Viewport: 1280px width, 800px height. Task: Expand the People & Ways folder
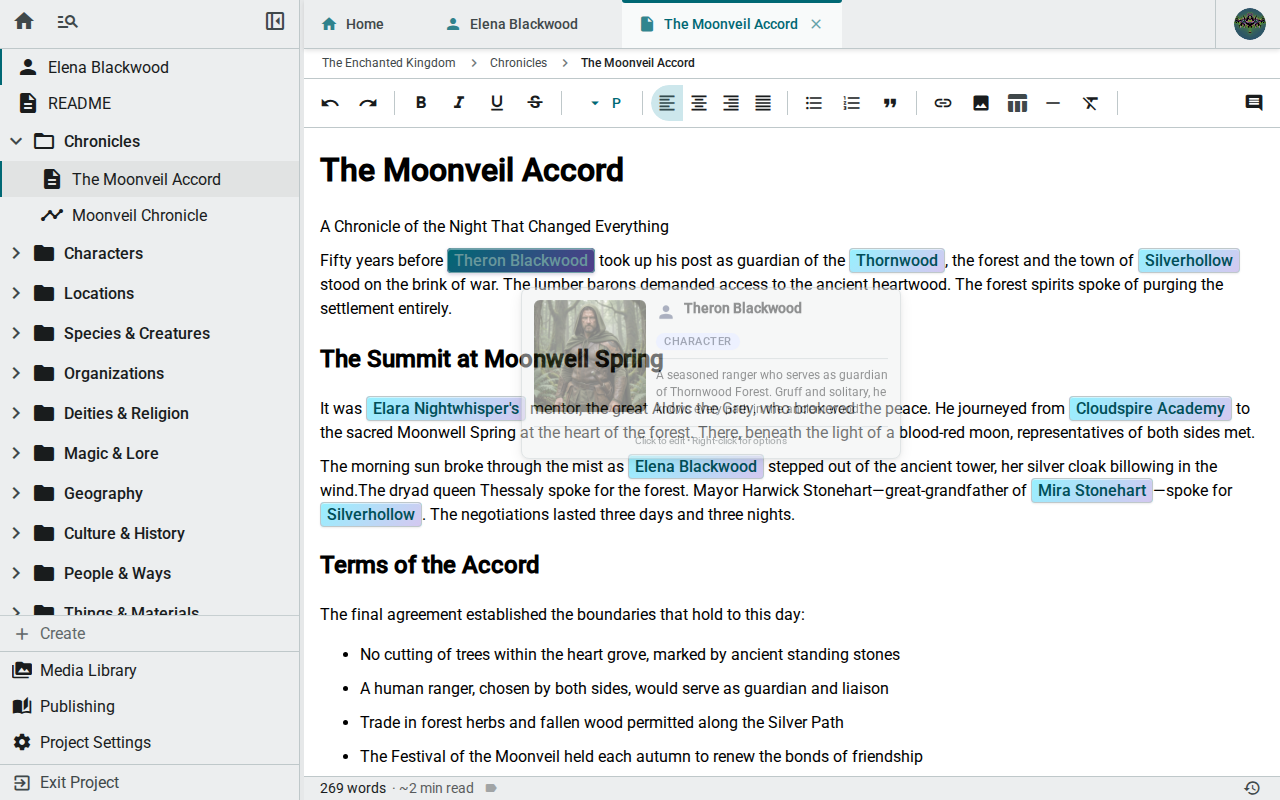(16, 573)
